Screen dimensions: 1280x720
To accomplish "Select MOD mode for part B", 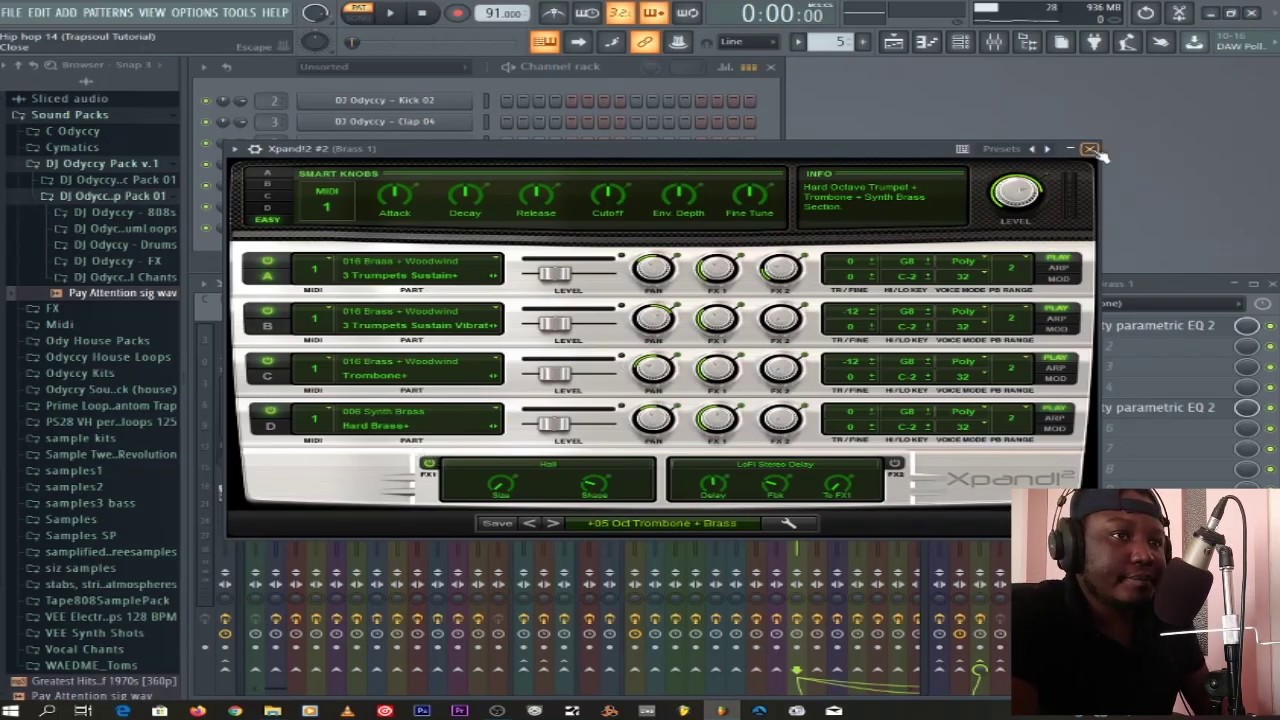I will coord(1056,328).
